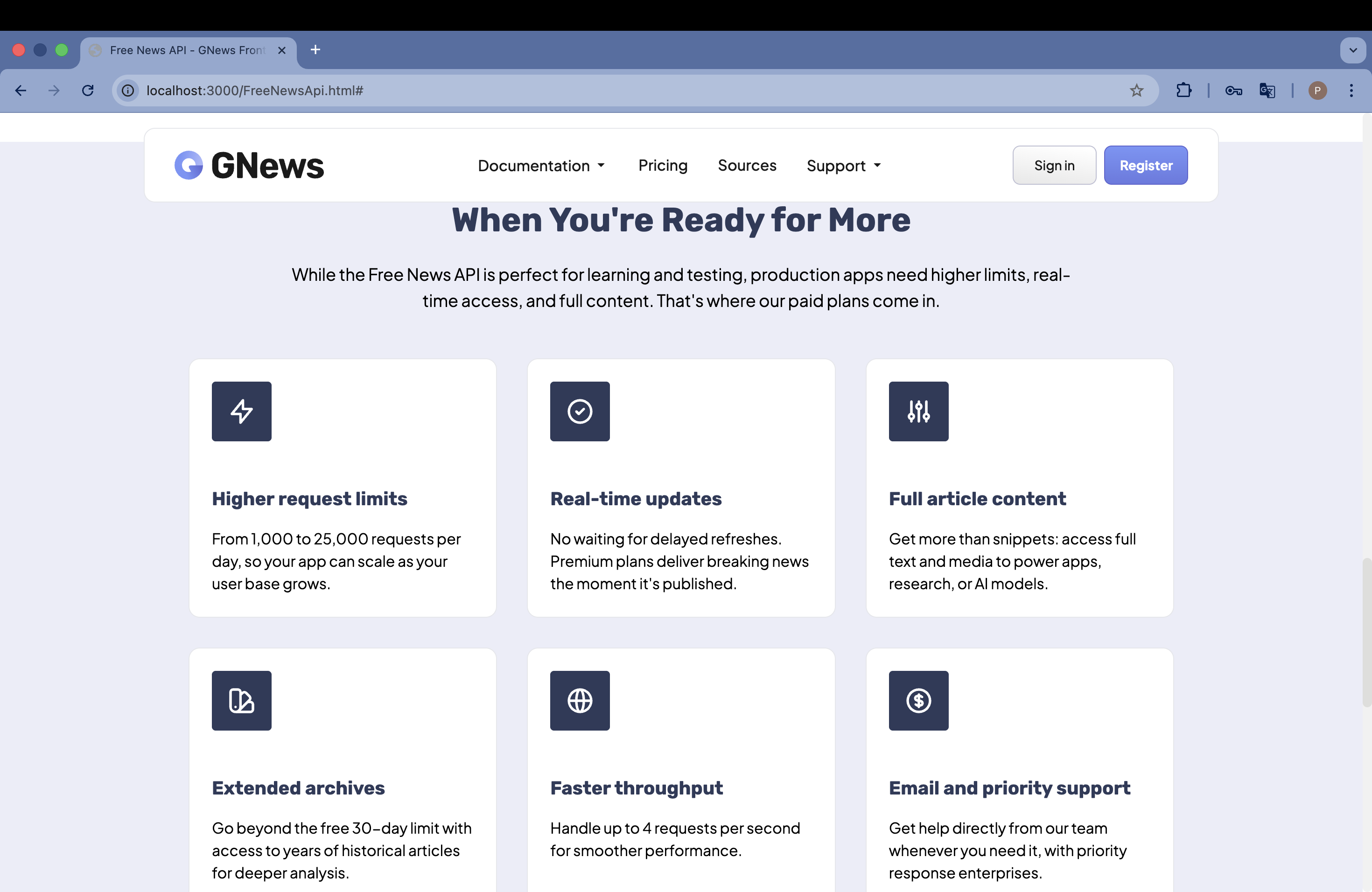
Task: Click the Register button
Action: click(x=1146, y=165)
